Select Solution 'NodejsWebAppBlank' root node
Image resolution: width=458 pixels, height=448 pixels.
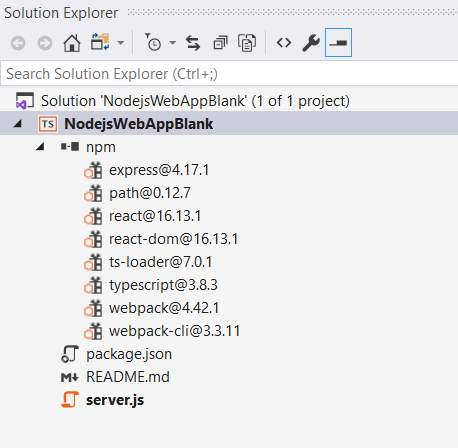(x=195, y=101)
